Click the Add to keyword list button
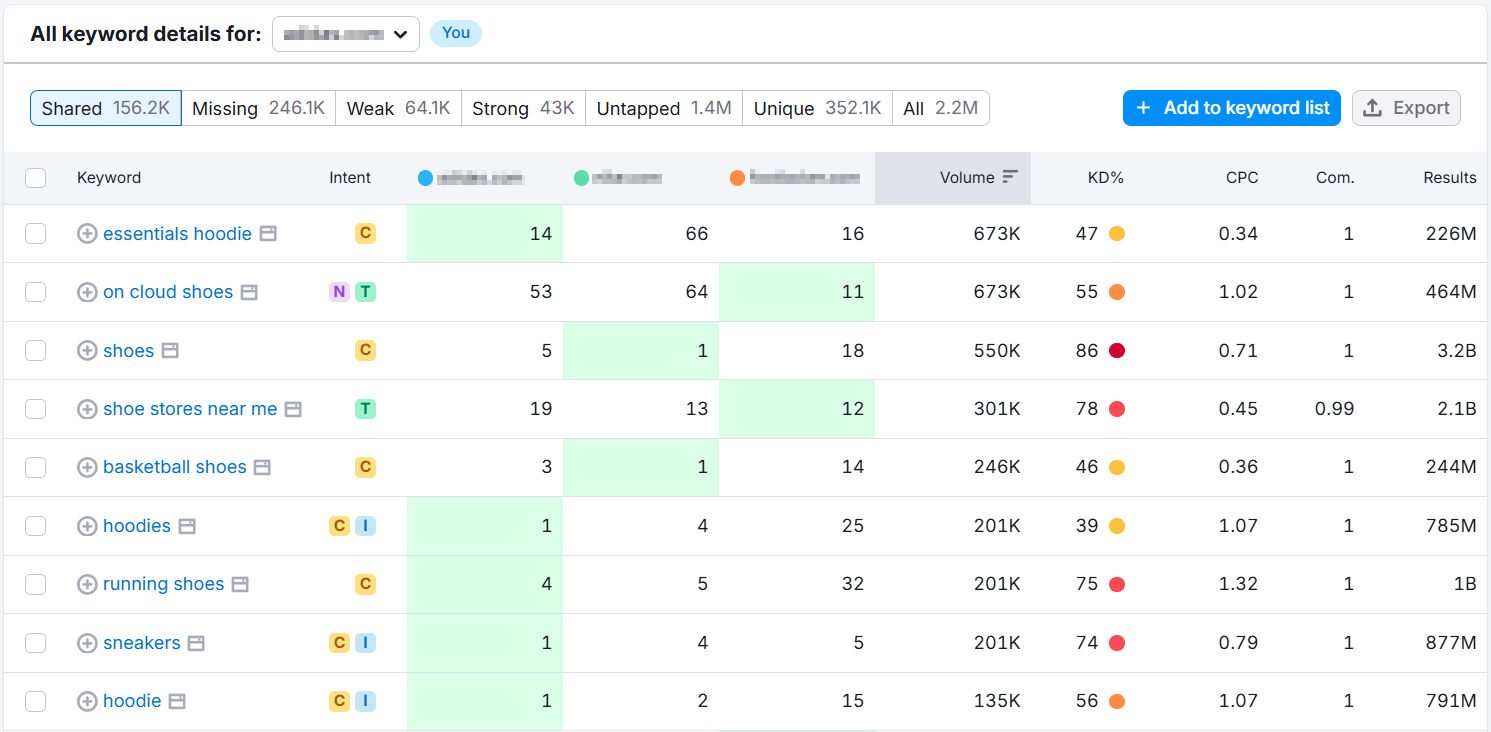Image resolution: width=1491 pixels, height=732 pixels. [1231, 108]
